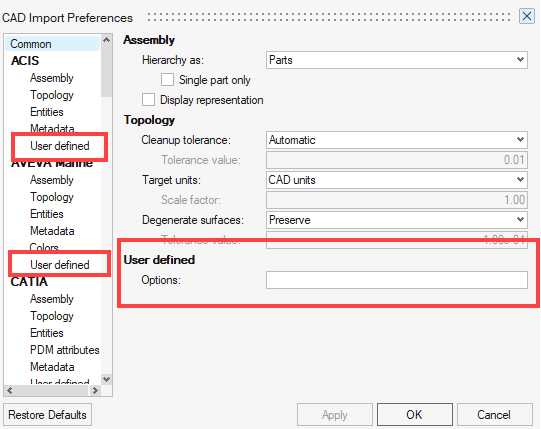Select User defined under ACIS

point(60,146)
